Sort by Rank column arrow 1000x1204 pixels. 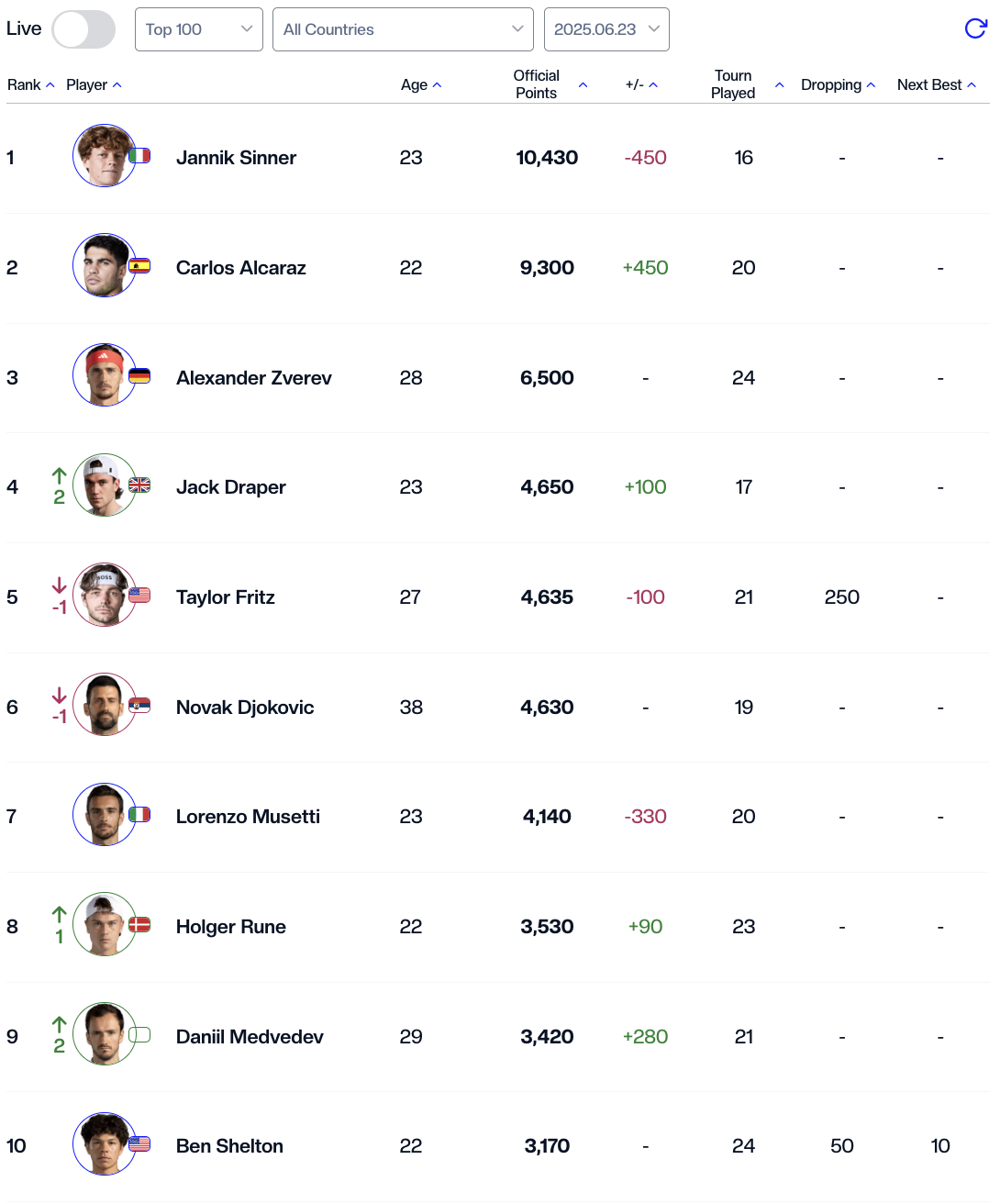click(50, 85)
